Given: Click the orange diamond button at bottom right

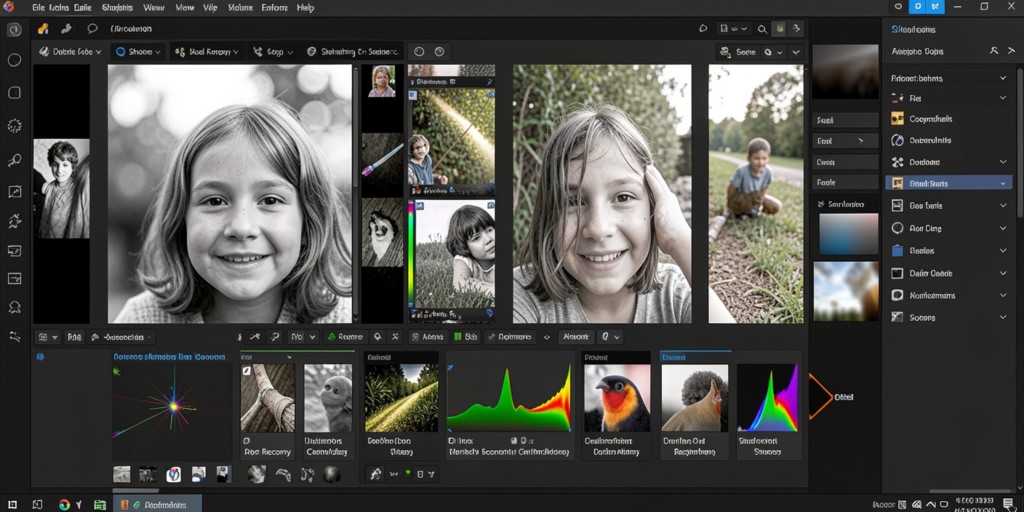Looking at the screenshot, I should 821,396.
